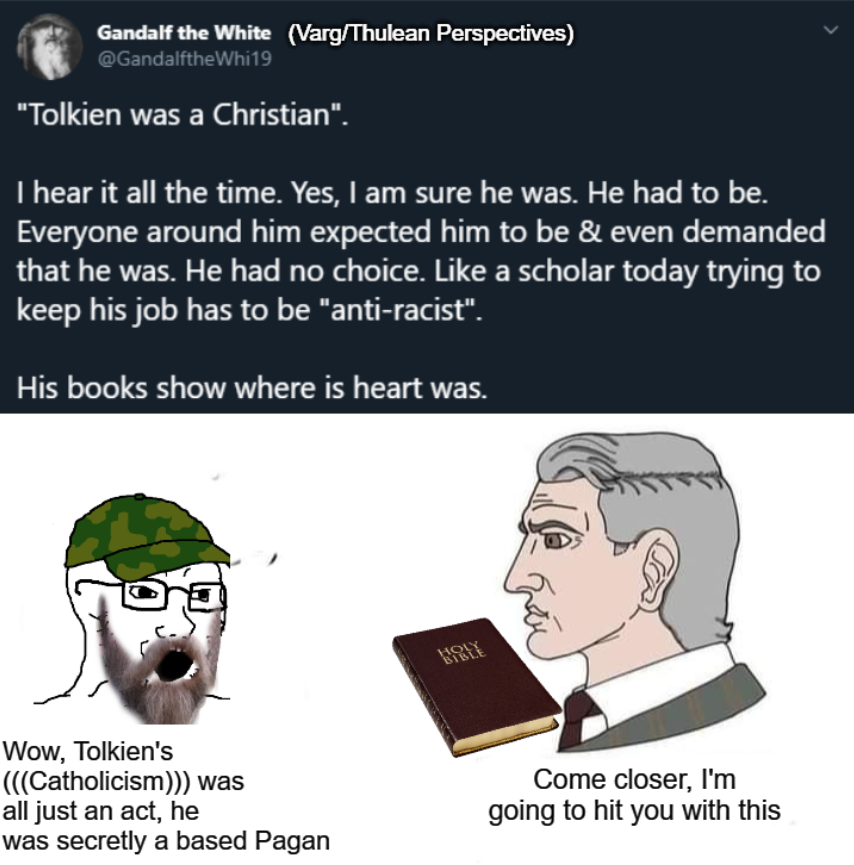854x865 pixels.
Task: Open the tweet options chevron menu
Action: (831, 30)
